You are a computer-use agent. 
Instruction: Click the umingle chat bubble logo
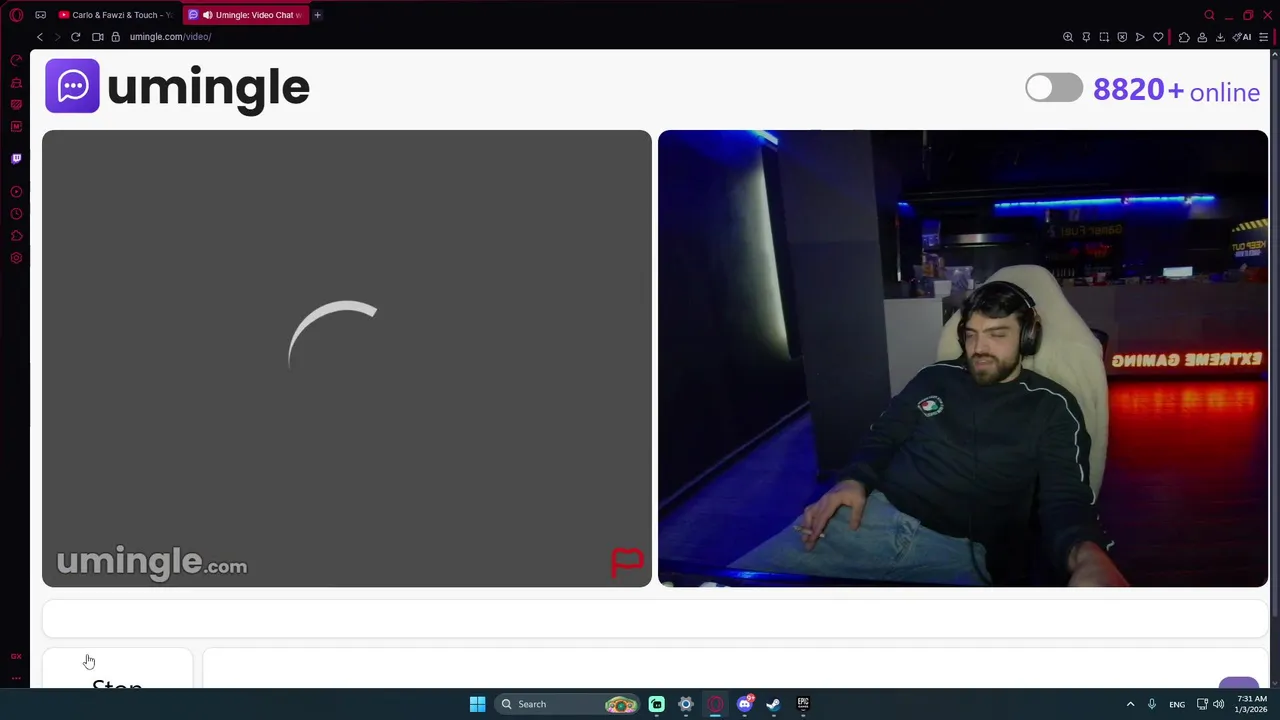(72, 86)
